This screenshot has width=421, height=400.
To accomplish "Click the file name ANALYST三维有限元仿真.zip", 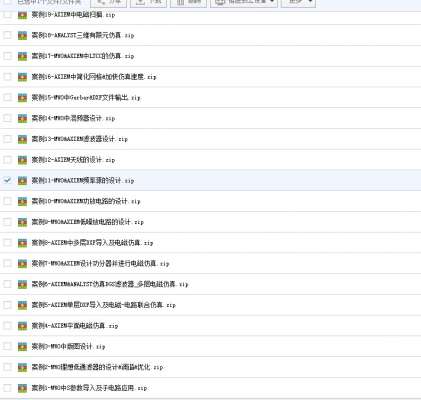I will 83,35.
